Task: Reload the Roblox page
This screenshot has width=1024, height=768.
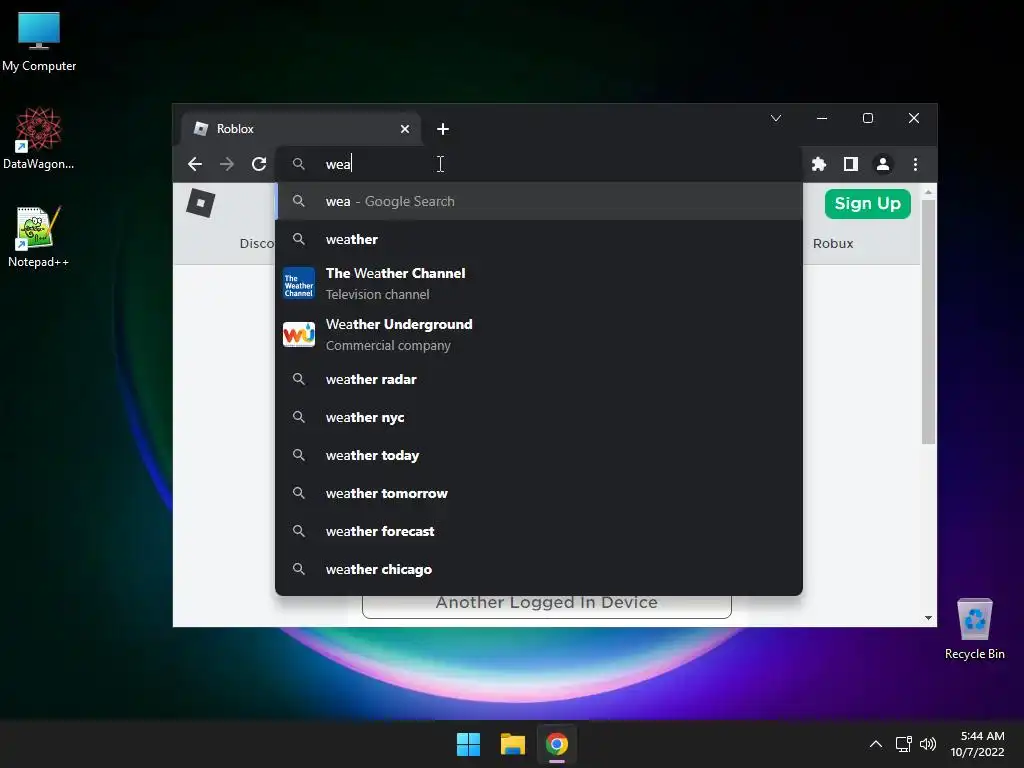Action: coord(259,164)
